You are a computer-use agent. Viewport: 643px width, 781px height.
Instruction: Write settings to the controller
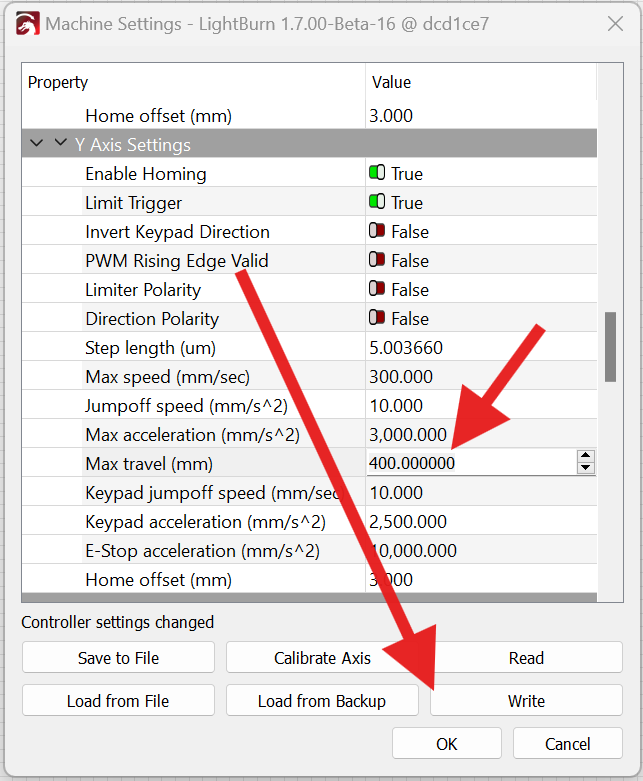[526, 701]
